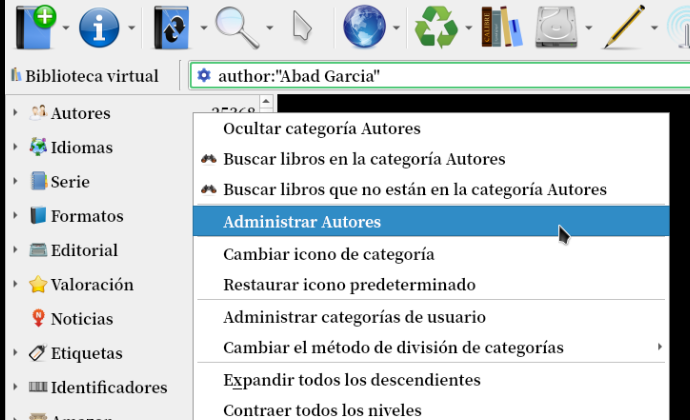
Task: Click the Editorial typewriter icon
Action: click(38, 250)
